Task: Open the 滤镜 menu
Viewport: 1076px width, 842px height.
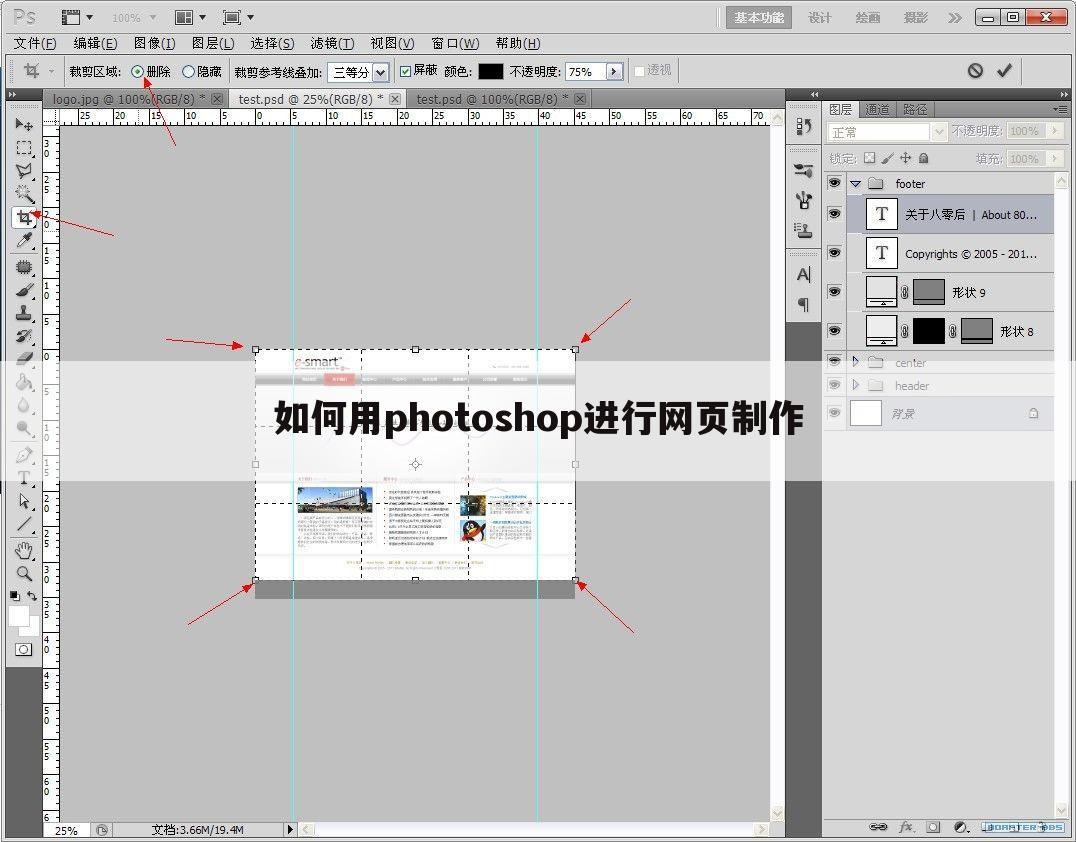Action: pyautogui.click(x=333, y=43)
